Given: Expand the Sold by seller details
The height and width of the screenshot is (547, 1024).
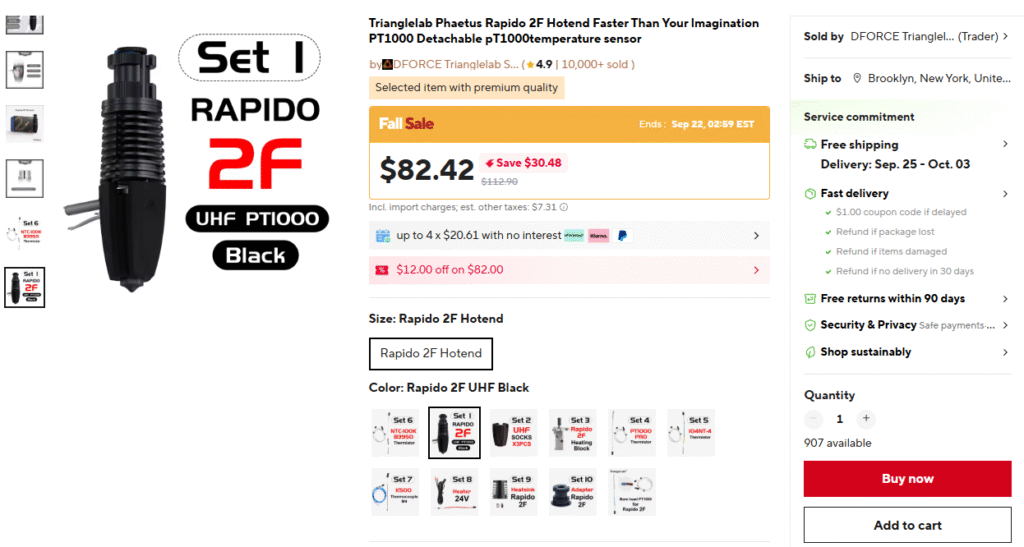Looking at the screenshot, I should (x=1004, y=37).
